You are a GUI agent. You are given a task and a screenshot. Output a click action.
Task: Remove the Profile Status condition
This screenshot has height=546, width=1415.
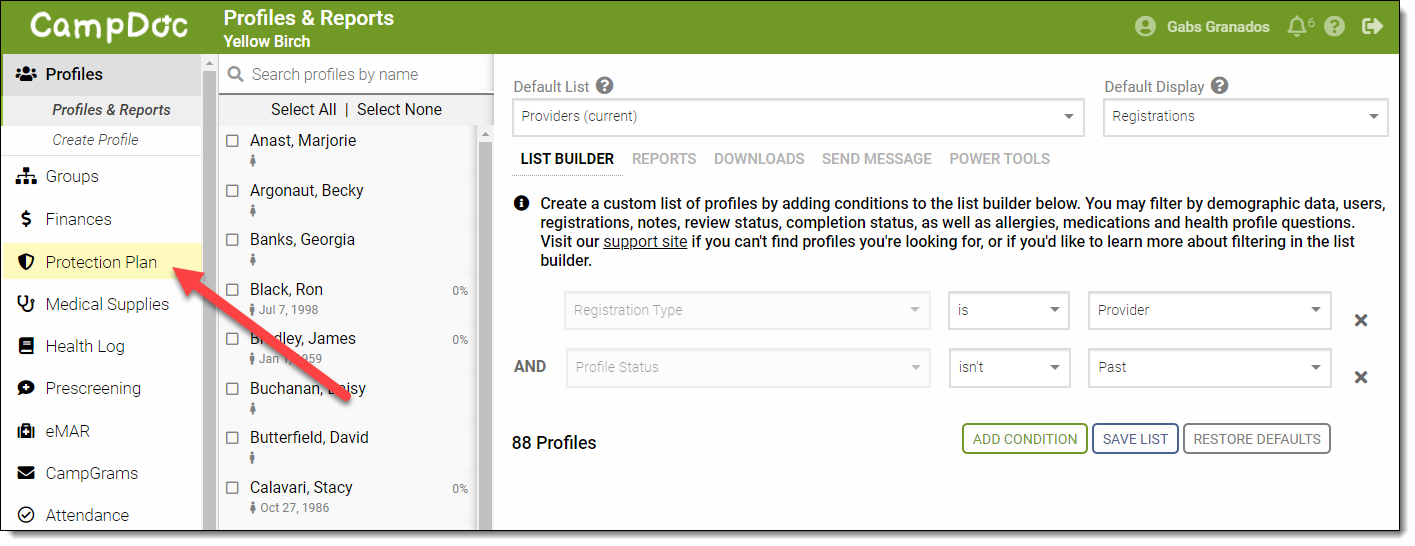click(x=1360, y=378)
